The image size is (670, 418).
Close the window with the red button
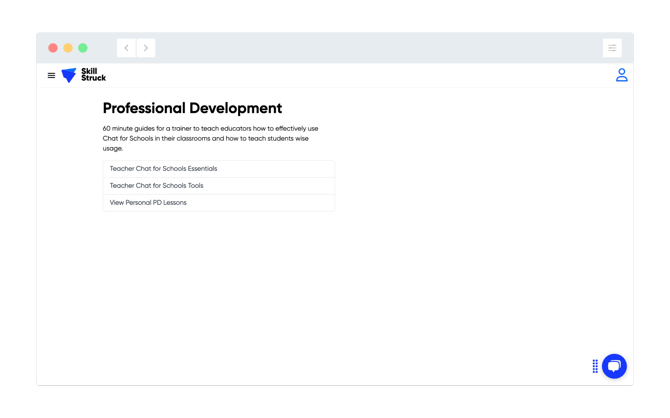point(53,48)
